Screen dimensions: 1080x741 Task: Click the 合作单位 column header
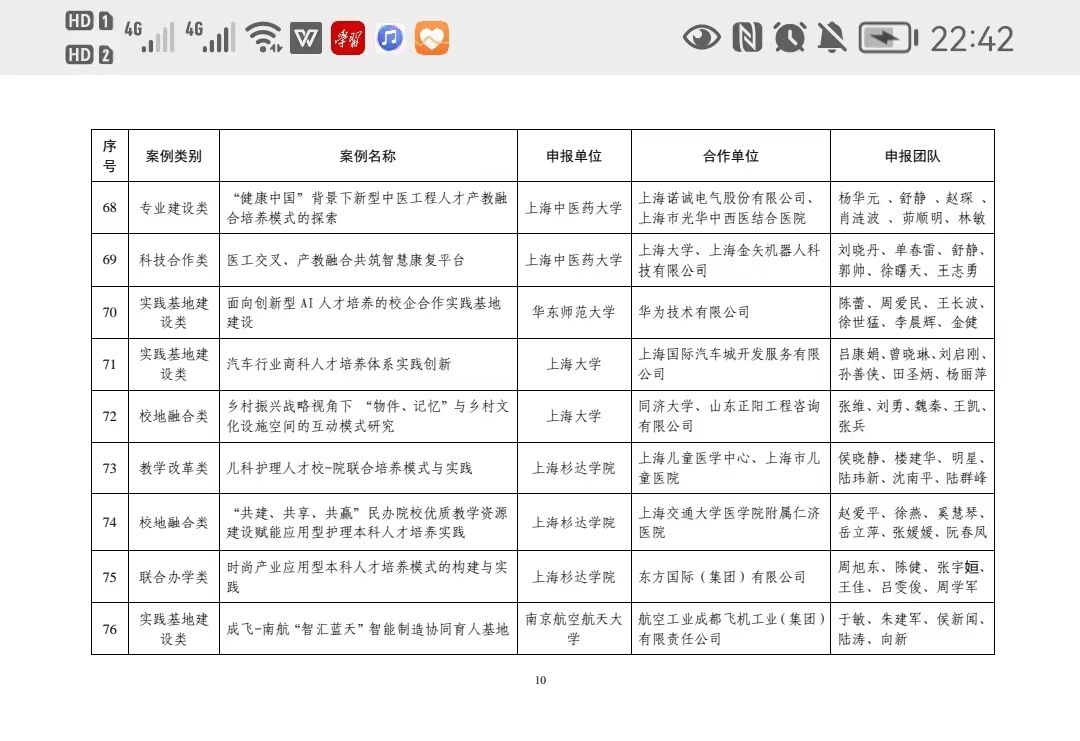[730, 156]
